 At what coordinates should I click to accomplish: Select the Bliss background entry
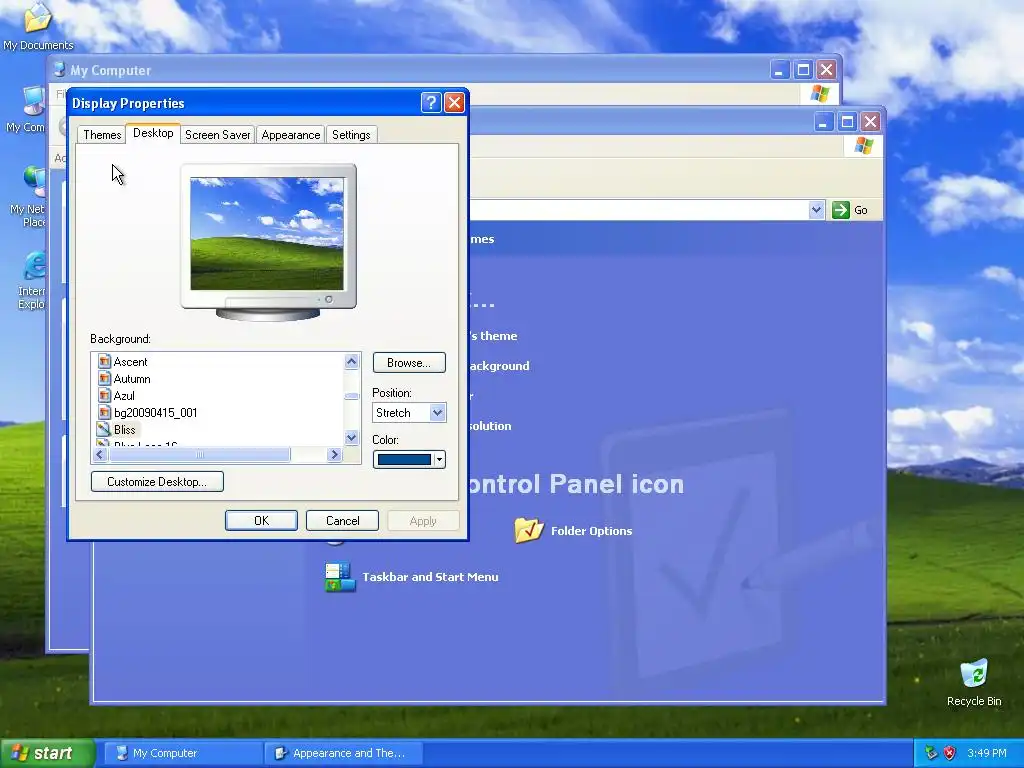[124, 430]
